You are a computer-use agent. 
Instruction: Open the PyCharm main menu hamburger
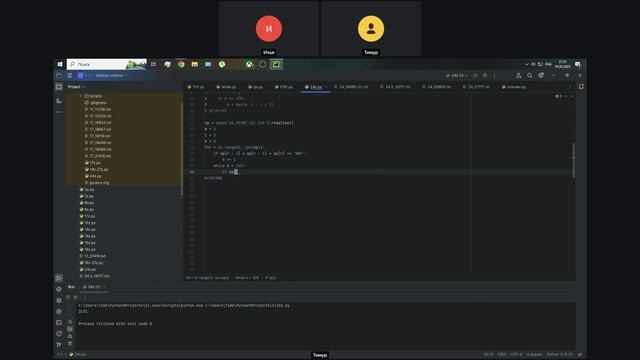(70, 76)
